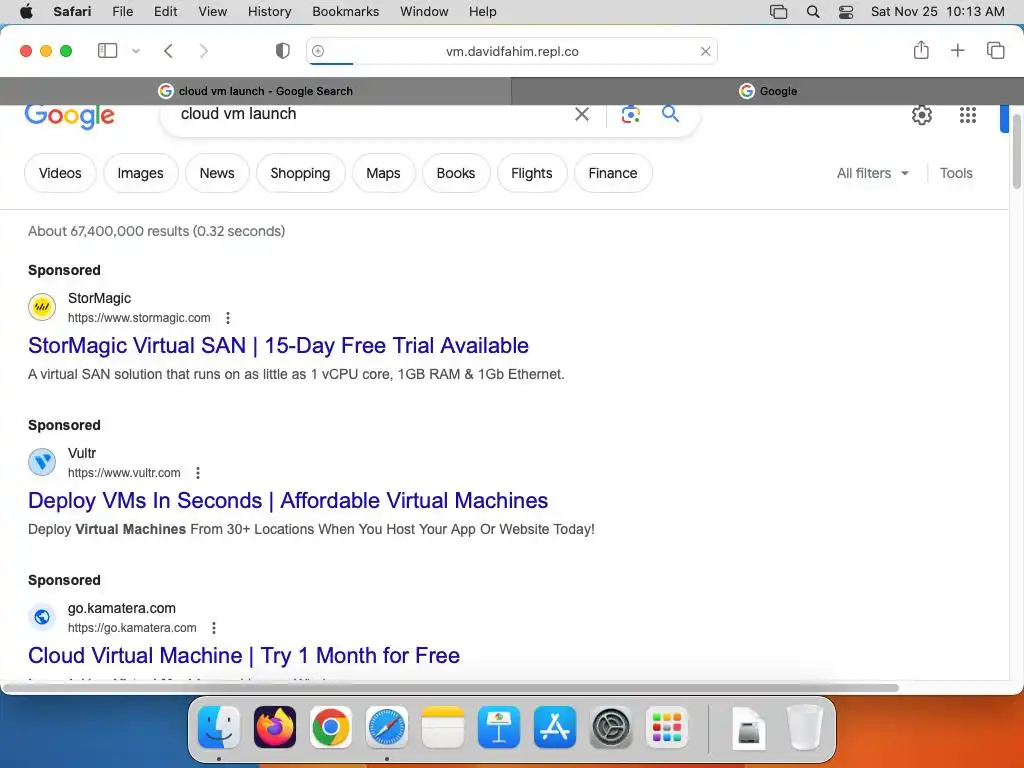Open Finder from the Dock
This screenshot has height=768, width=1024.
tap(219, 727)
